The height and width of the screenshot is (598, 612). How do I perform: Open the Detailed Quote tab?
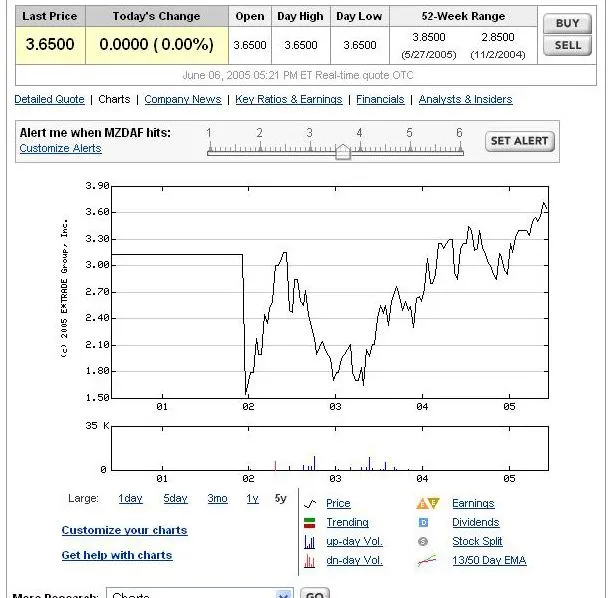point(49,100)
